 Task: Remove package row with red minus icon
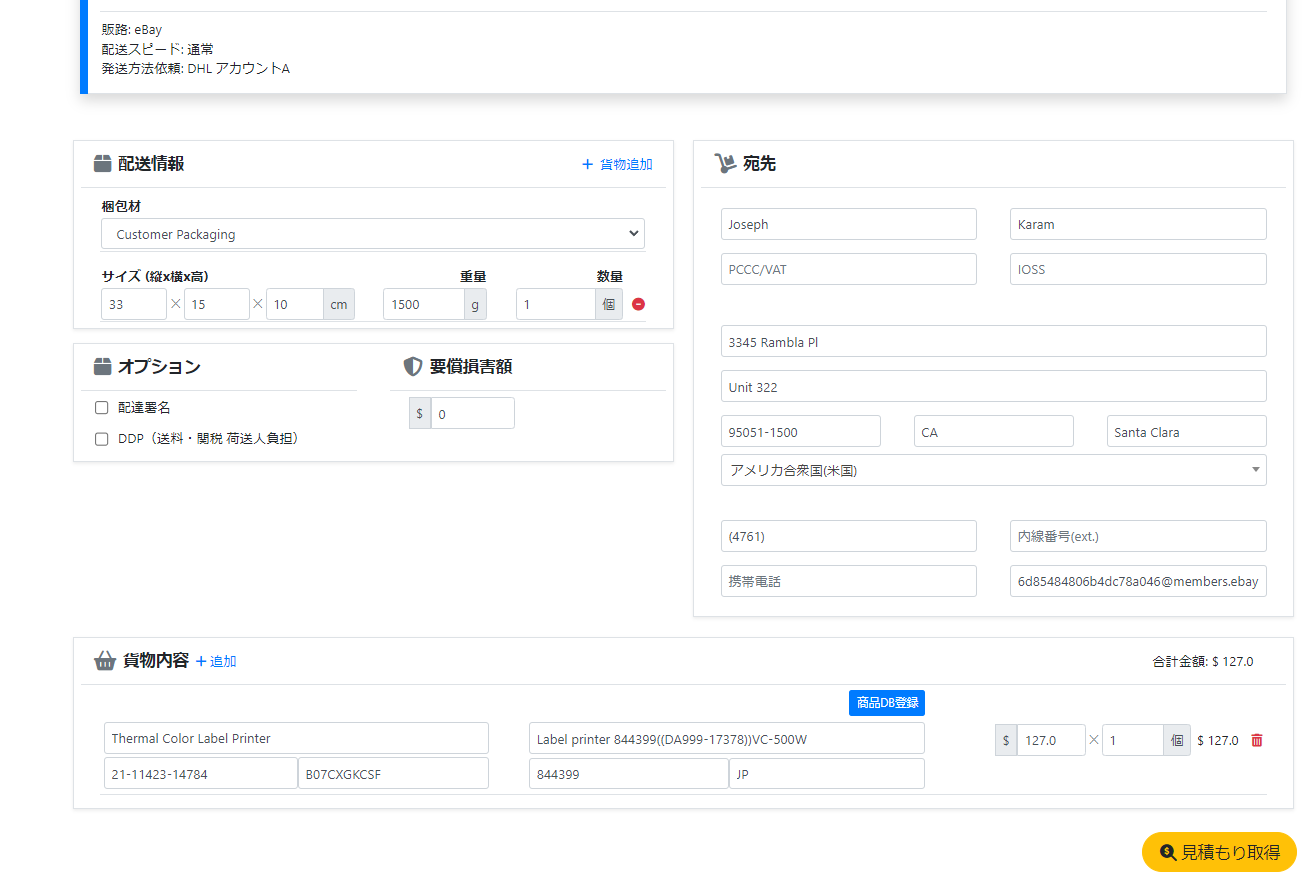[x=638, y=304]
